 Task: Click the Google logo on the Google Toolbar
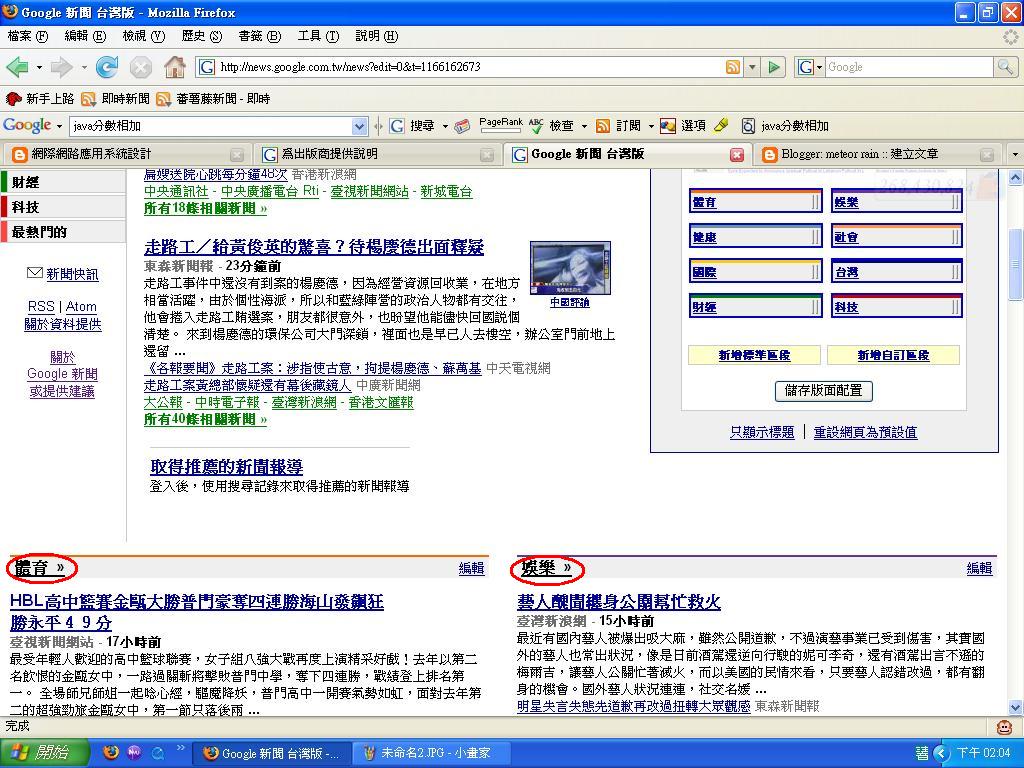pyautogui.click(x=27, y=125)
